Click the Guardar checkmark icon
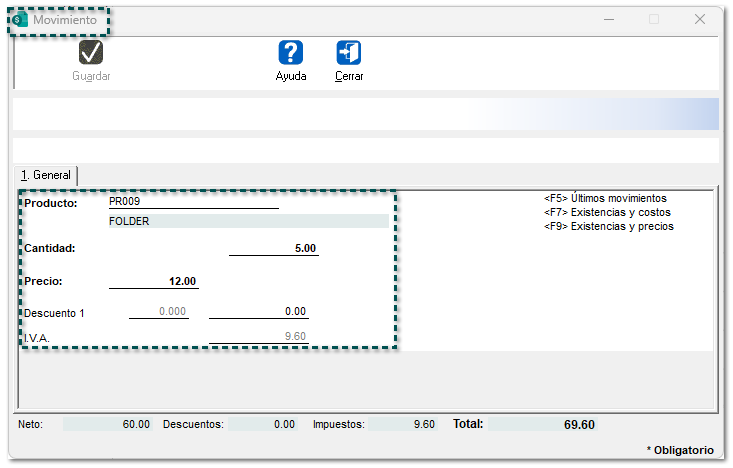This screenshot has height=468, width=733. pos(91,53)
